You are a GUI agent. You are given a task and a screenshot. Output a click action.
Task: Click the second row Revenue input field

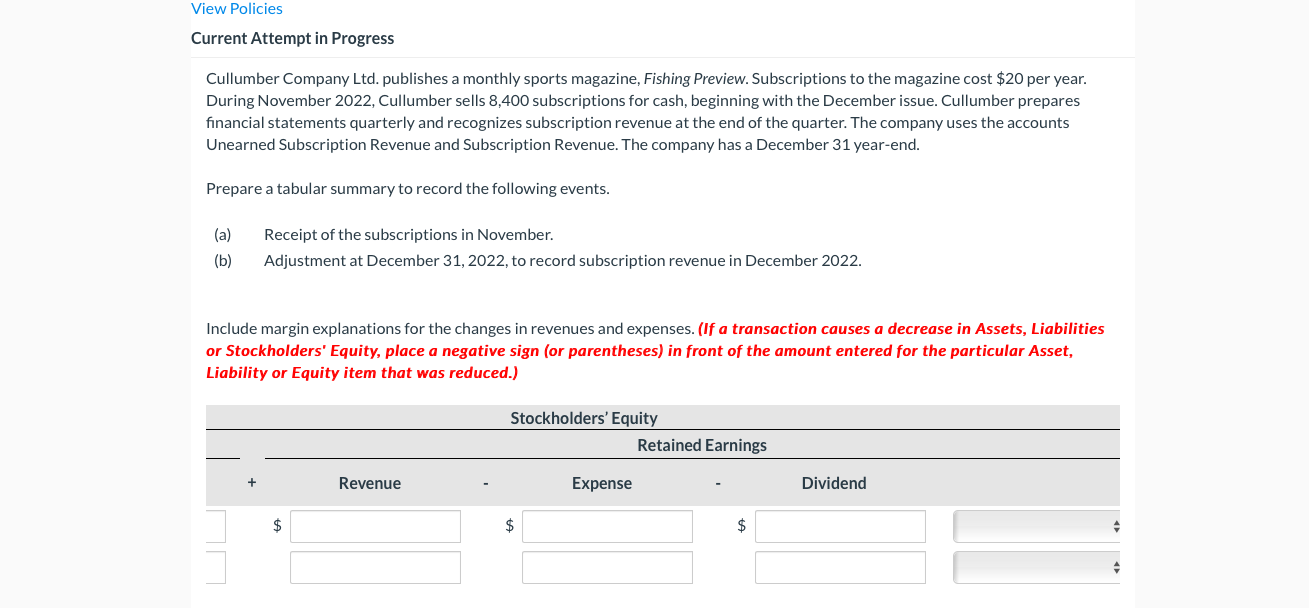(x=375, y=567)
